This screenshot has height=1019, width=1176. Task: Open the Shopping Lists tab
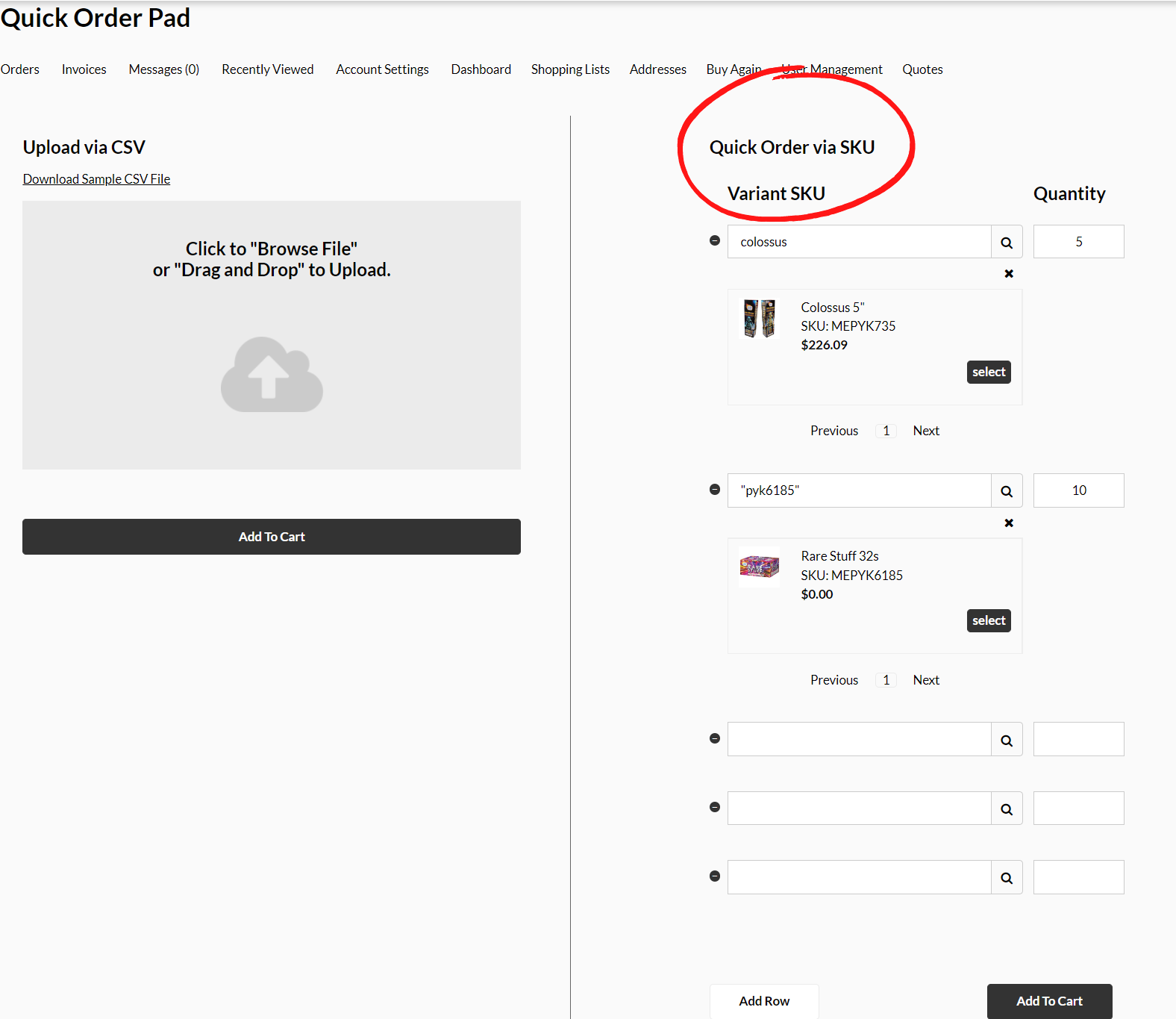[x=570, y=69]
